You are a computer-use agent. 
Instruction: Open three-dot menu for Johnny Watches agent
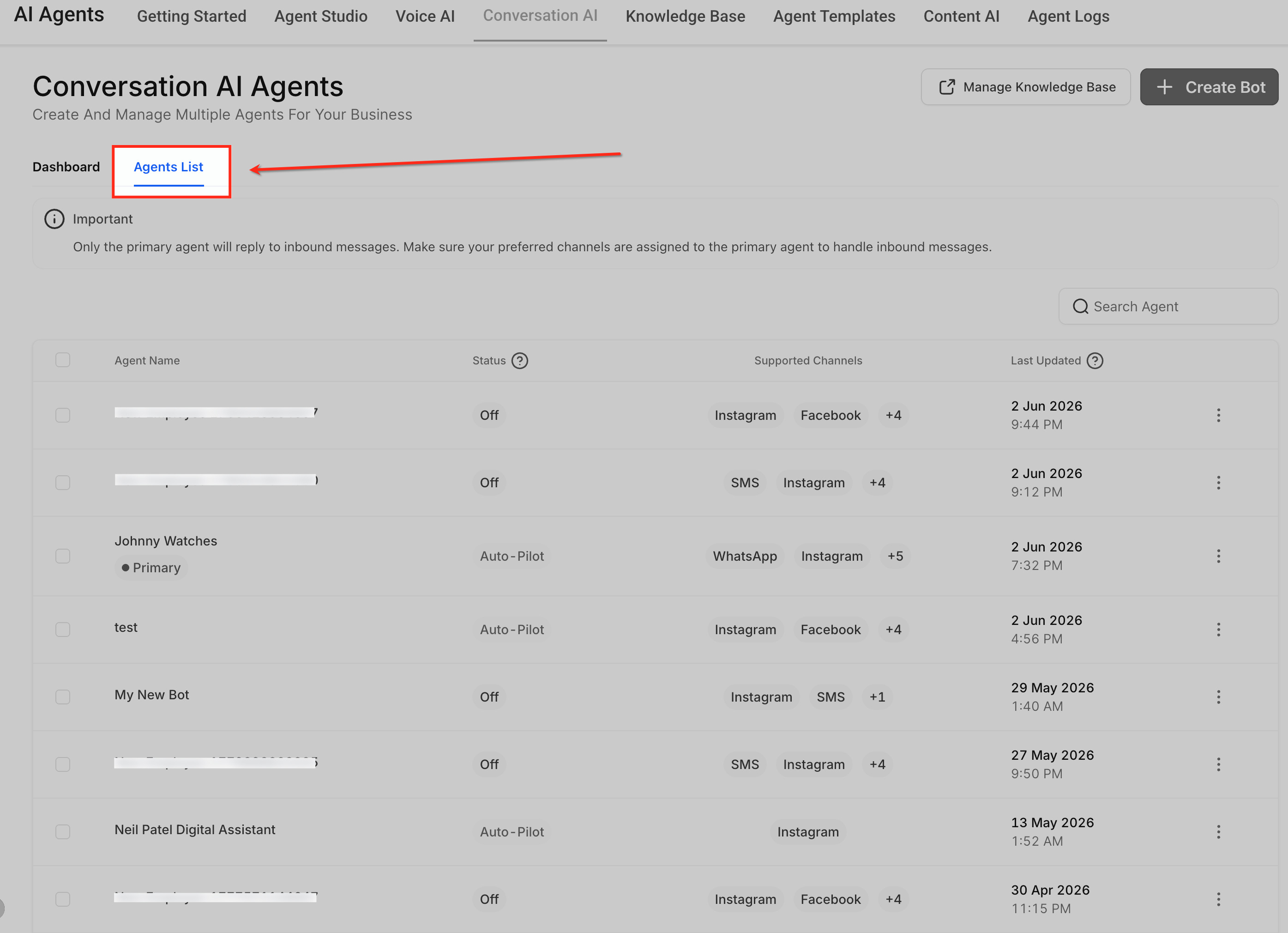click(1218, 556)
